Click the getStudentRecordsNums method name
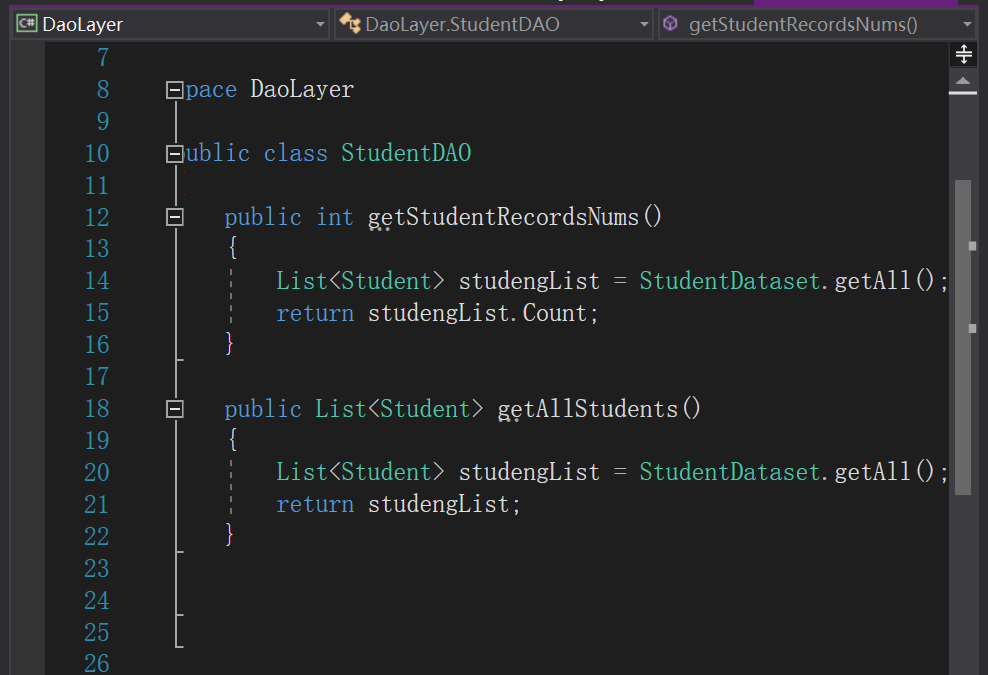The image size is (988, 675). tap(503, 217)
